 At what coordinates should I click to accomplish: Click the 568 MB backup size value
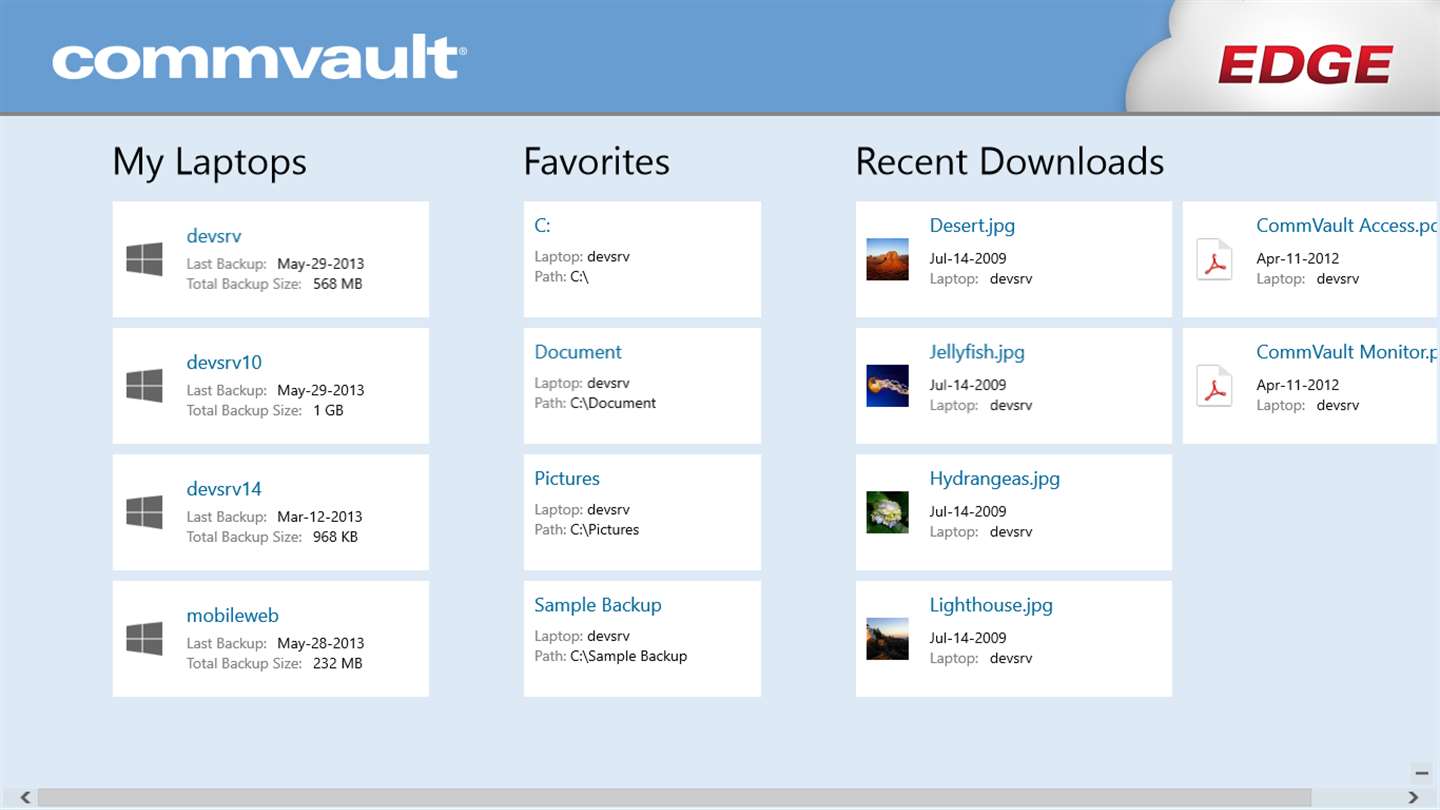click(x=337, y=284)
